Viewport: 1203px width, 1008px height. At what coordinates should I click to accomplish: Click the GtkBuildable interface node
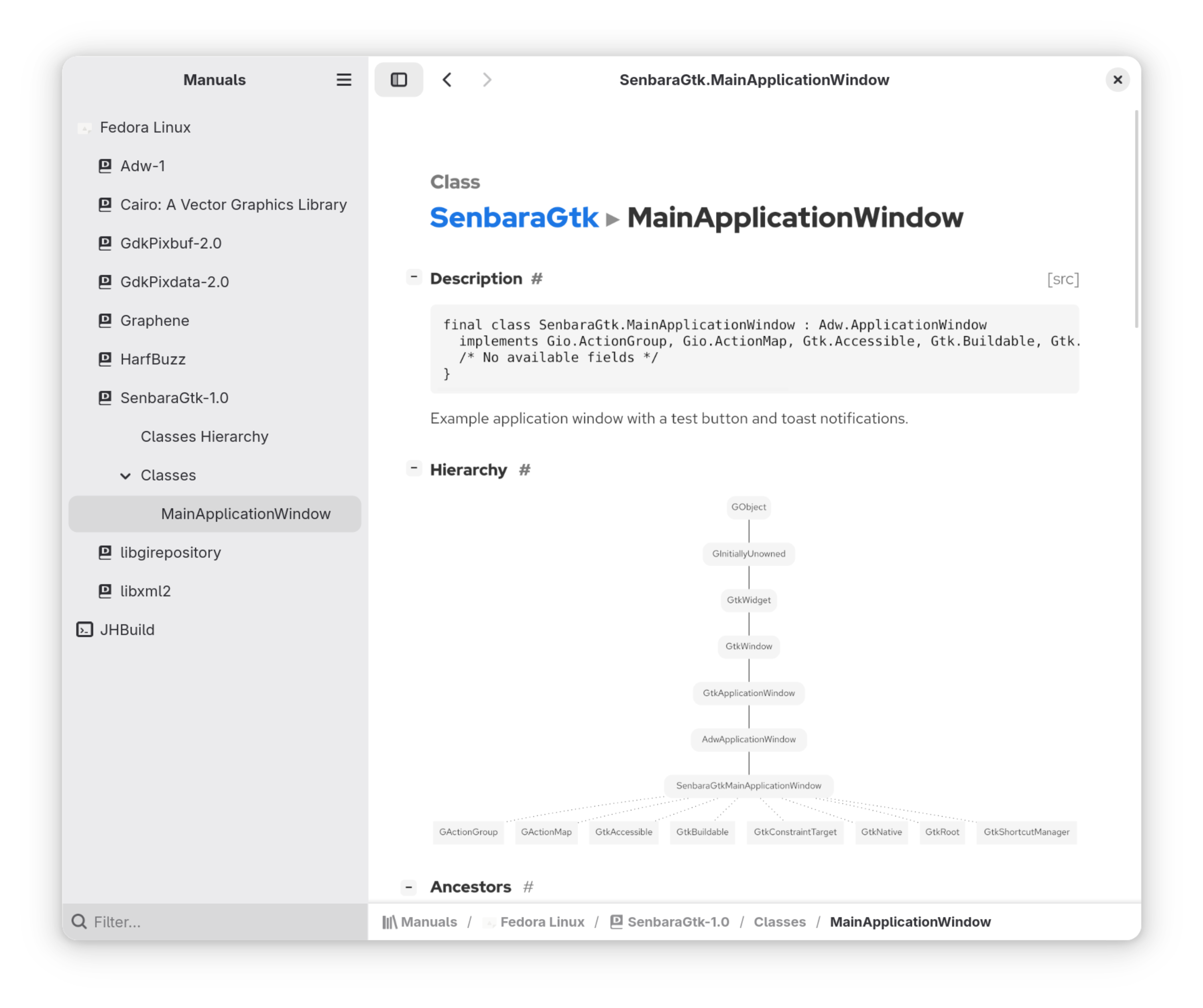click(702, 832)
